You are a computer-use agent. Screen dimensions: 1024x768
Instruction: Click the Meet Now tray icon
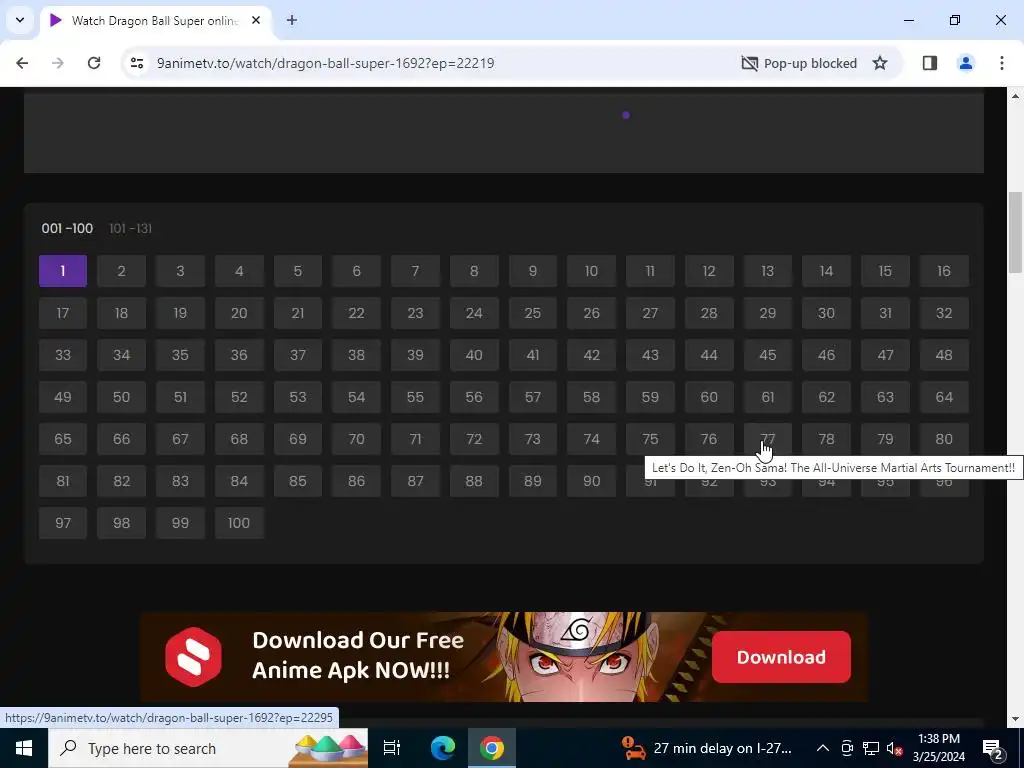tap(847, 748)
